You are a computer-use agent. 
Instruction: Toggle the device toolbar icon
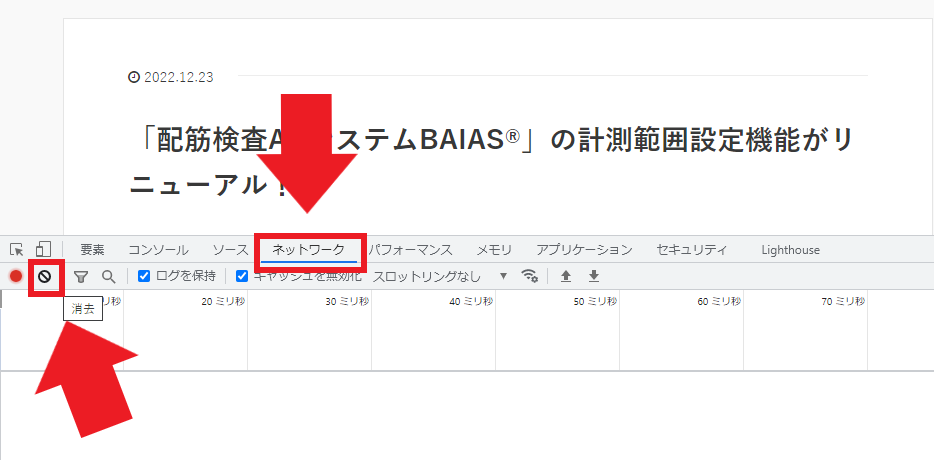click(43, 249)
